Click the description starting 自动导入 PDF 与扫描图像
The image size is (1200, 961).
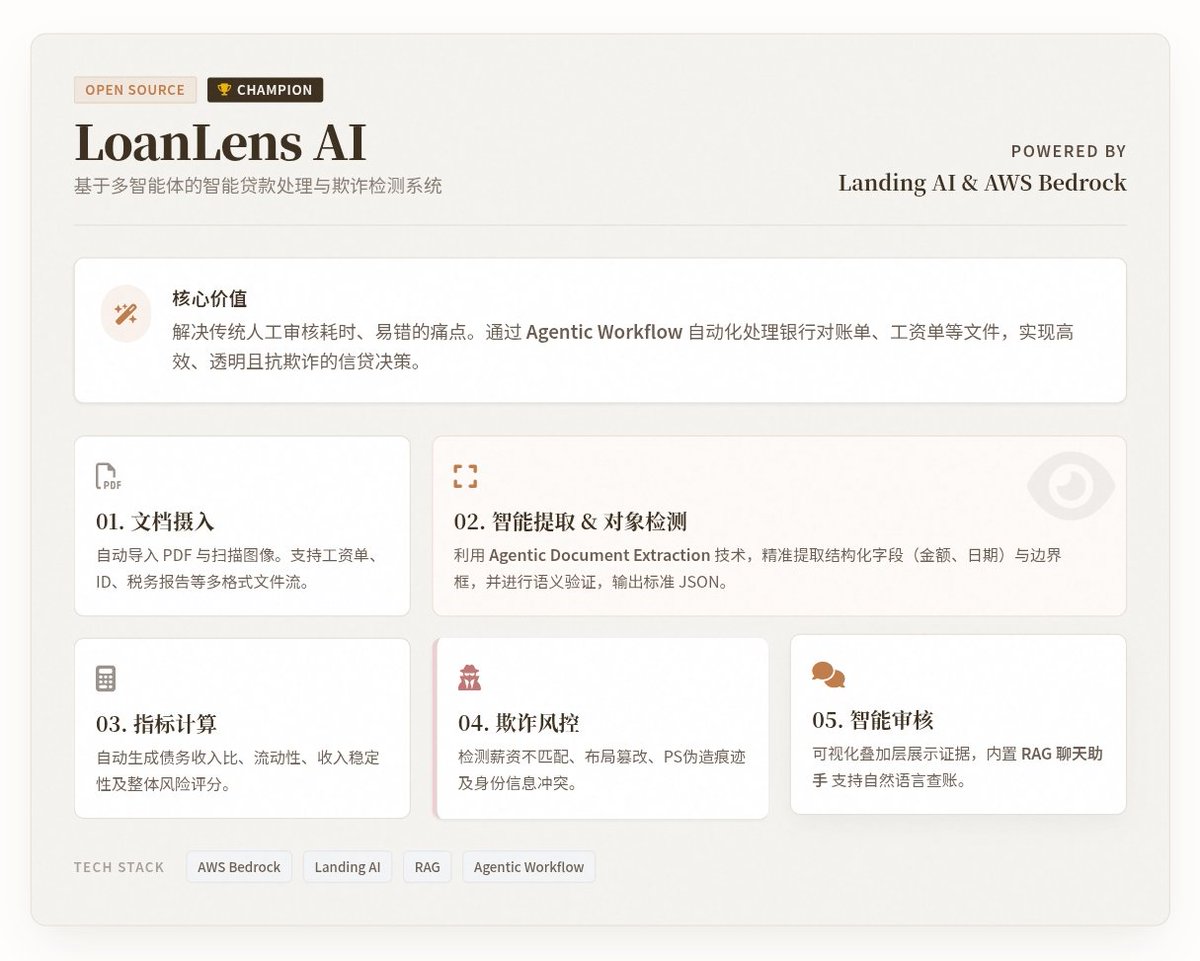click(x=237, y=568)
